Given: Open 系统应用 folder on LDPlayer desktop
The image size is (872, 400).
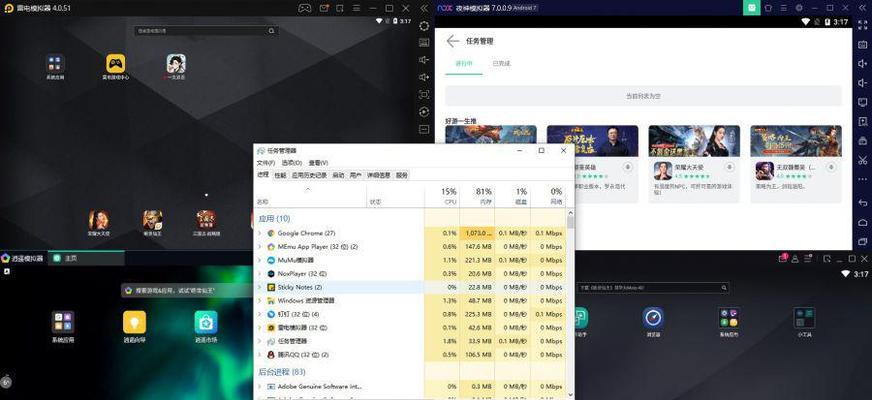Looking at the screenshot, I should coord(55,63).
